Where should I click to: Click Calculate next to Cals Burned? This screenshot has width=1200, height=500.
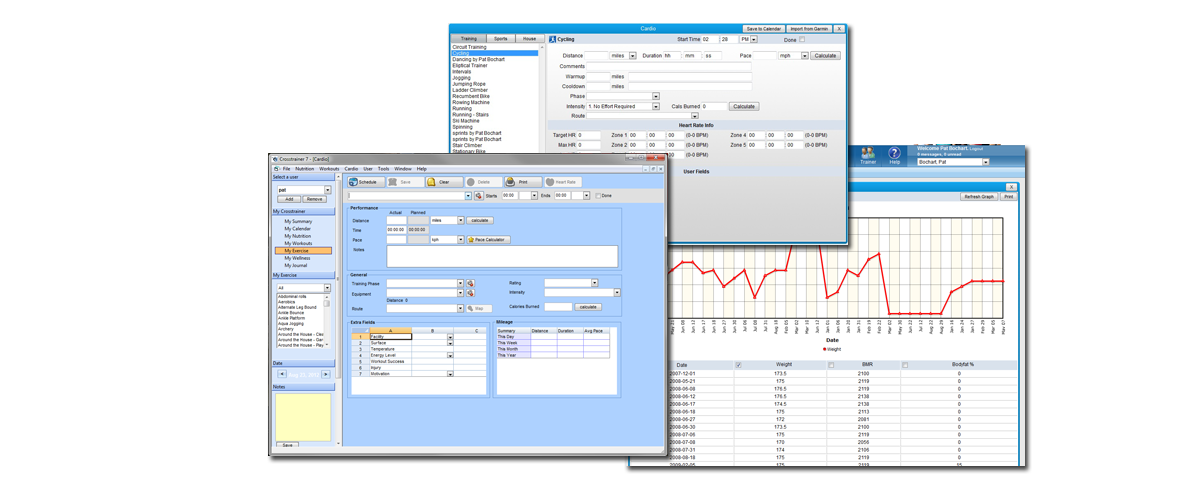pos(744,106)
